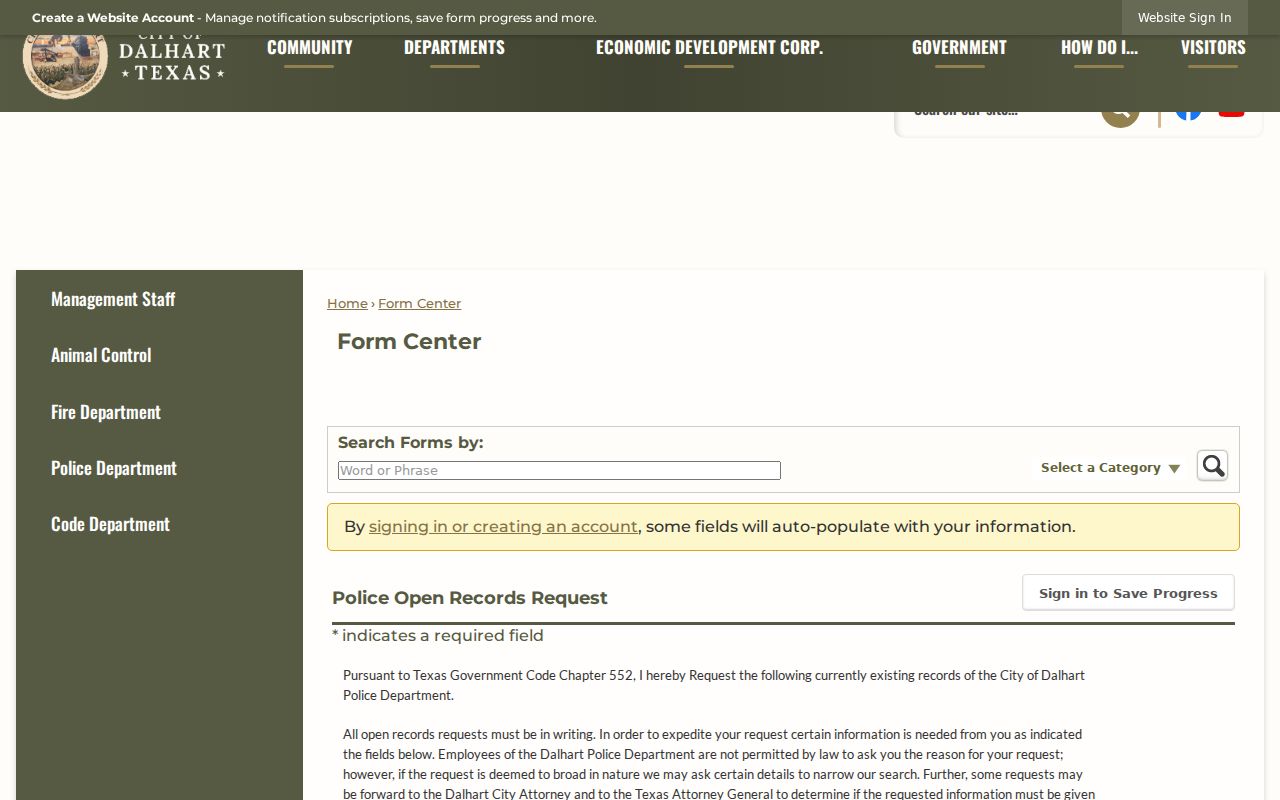
Task: Open the Economic Development Corp. menu
Action: click(709, 48)
